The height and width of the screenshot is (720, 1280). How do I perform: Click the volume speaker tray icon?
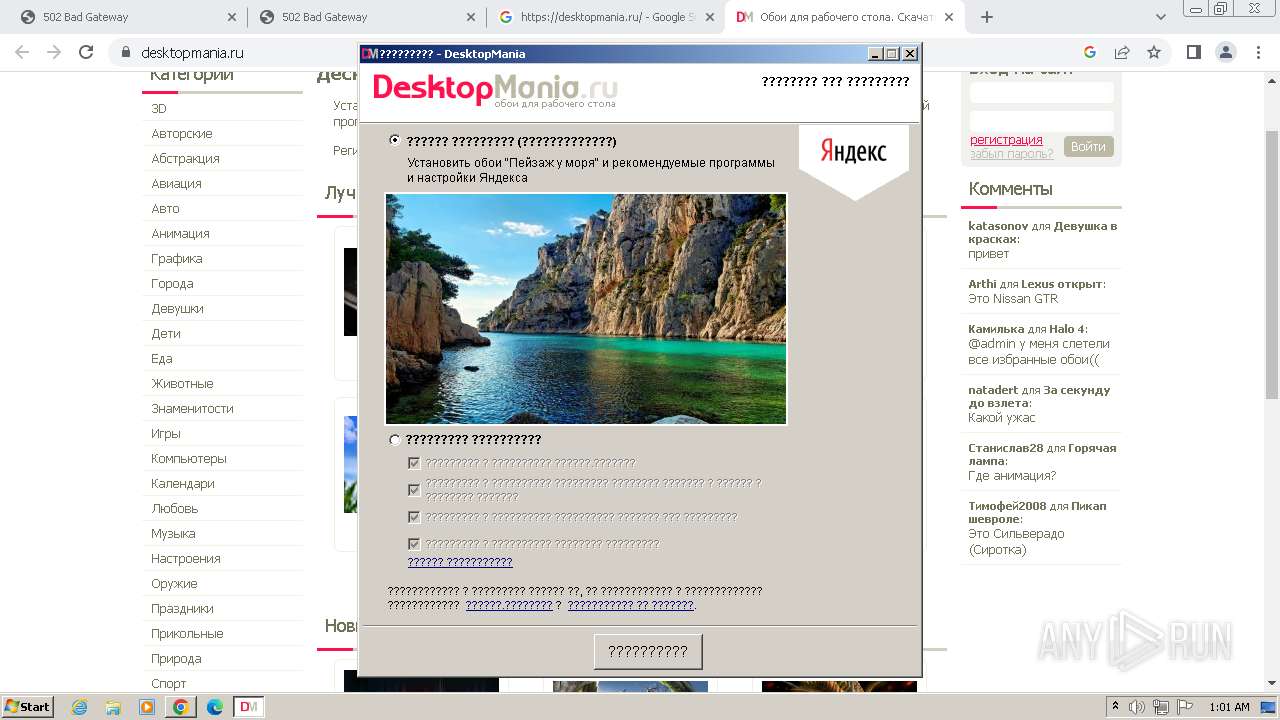point(1137,707)
